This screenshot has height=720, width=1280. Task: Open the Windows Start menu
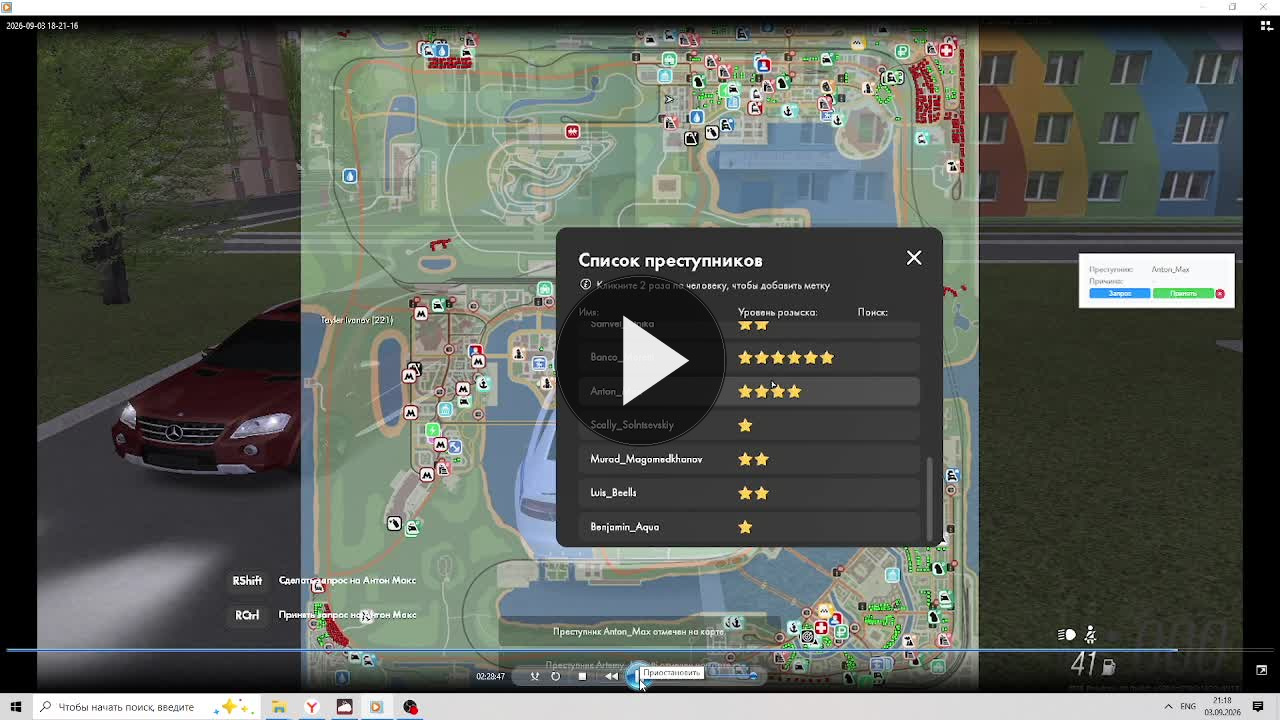pyautogui.click(x=15, y=707)
